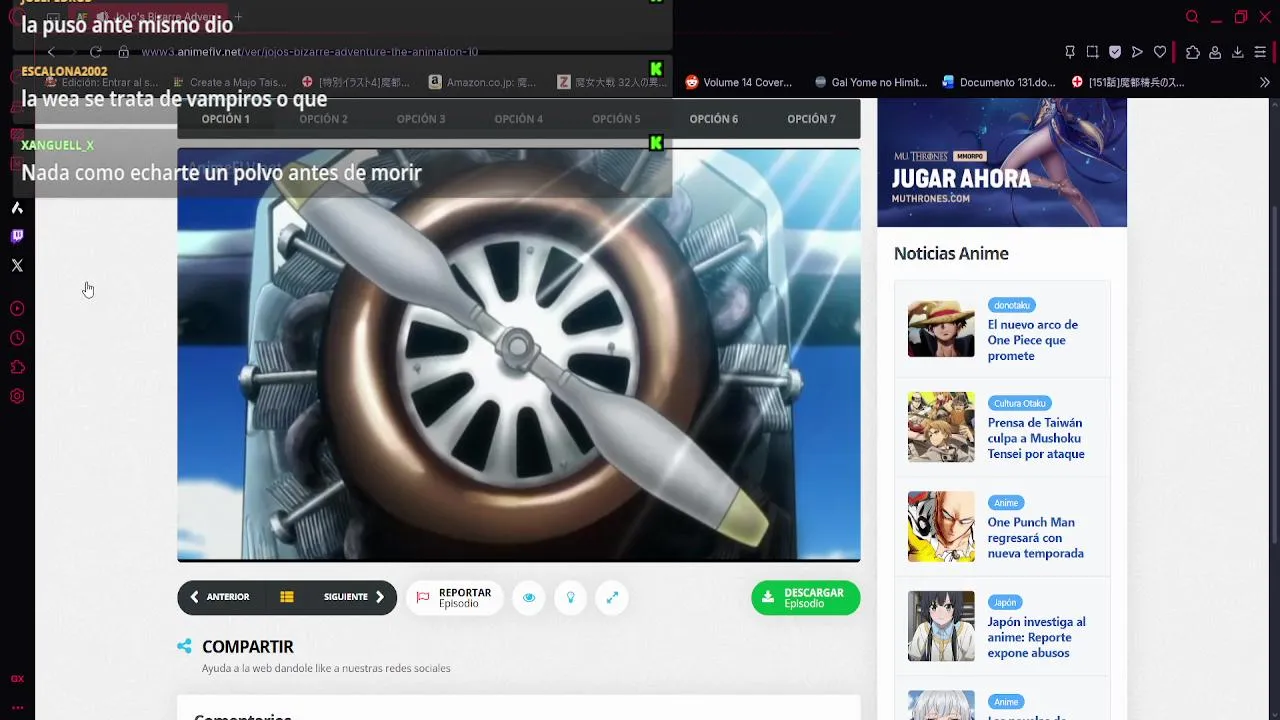Select OPCIÓN 7 video server tab
1280x720 pixels.
tap(811, 119)
